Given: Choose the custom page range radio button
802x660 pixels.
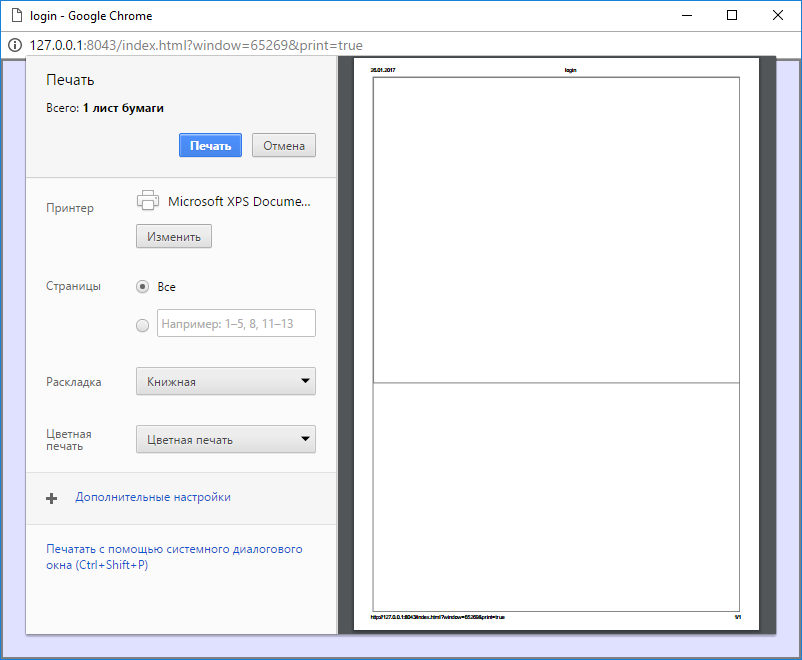Looking at the screenshot, I should [142, 324].
